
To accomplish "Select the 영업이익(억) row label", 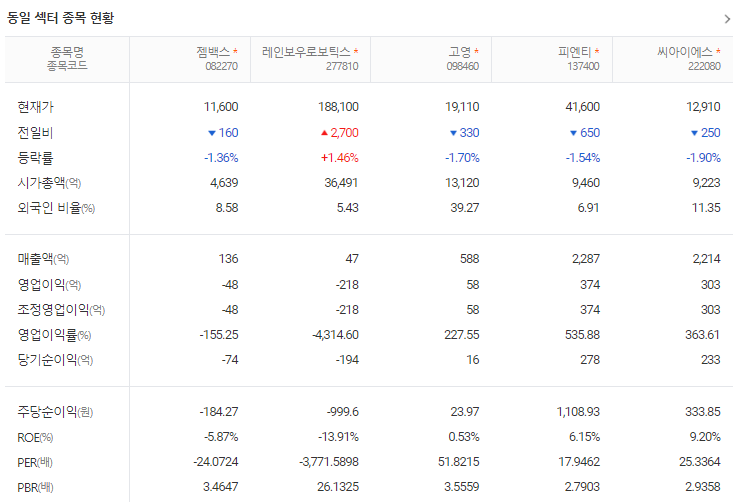I will tap(49, 285).
